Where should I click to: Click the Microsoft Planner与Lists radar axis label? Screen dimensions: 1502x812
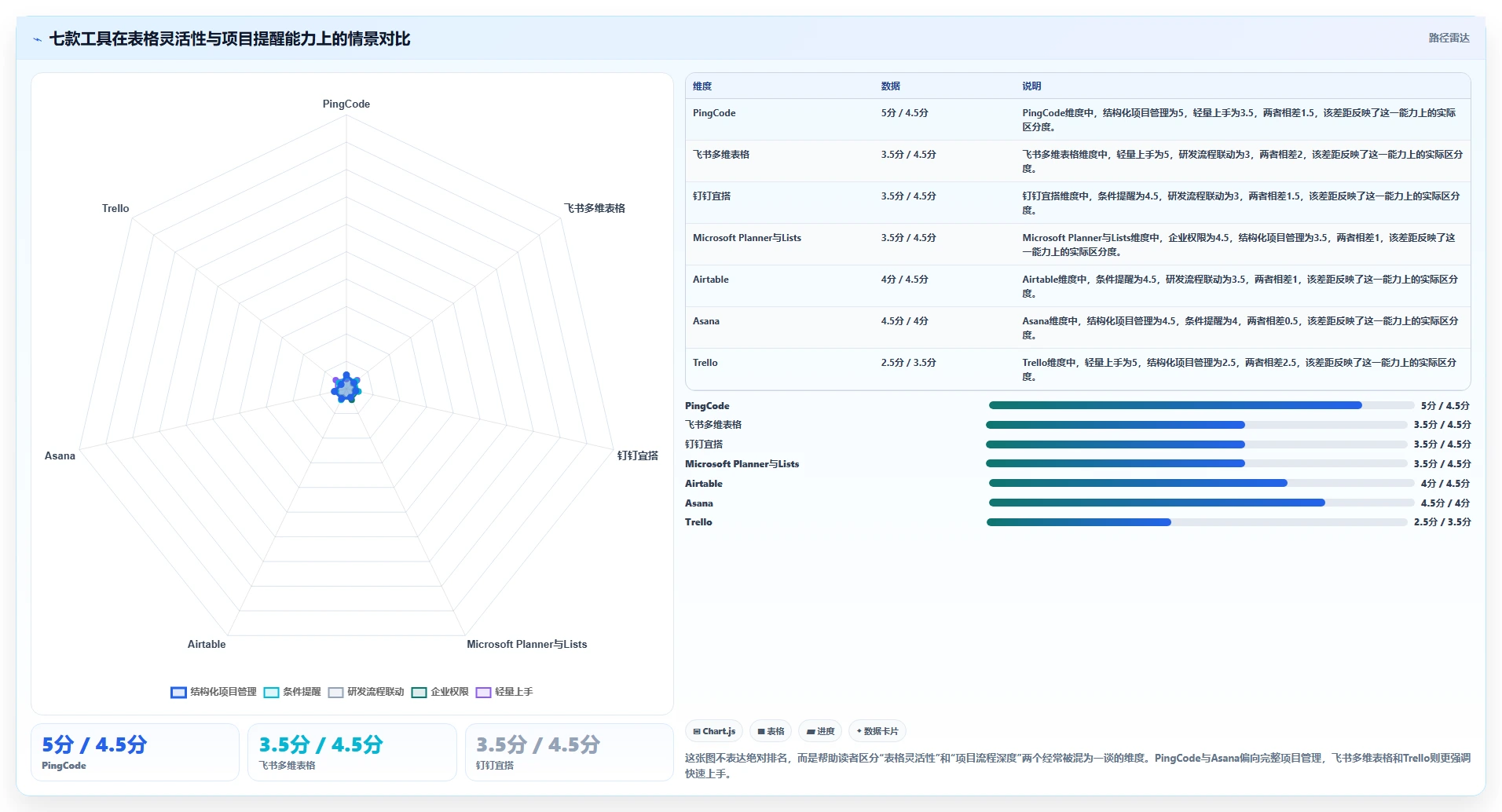[527, 644]
